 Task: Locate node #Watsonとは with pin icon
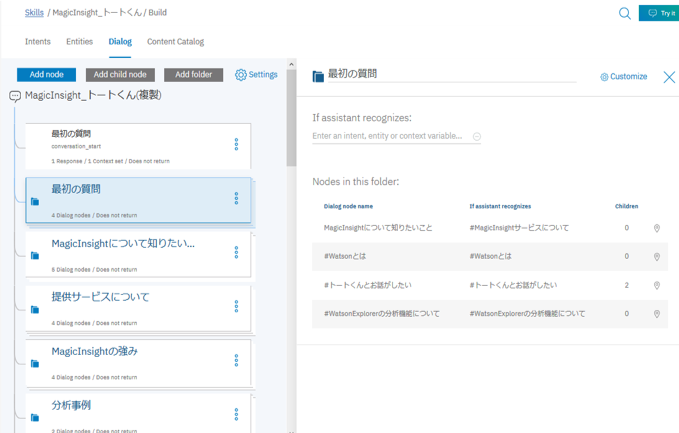[x=656, y=257]
